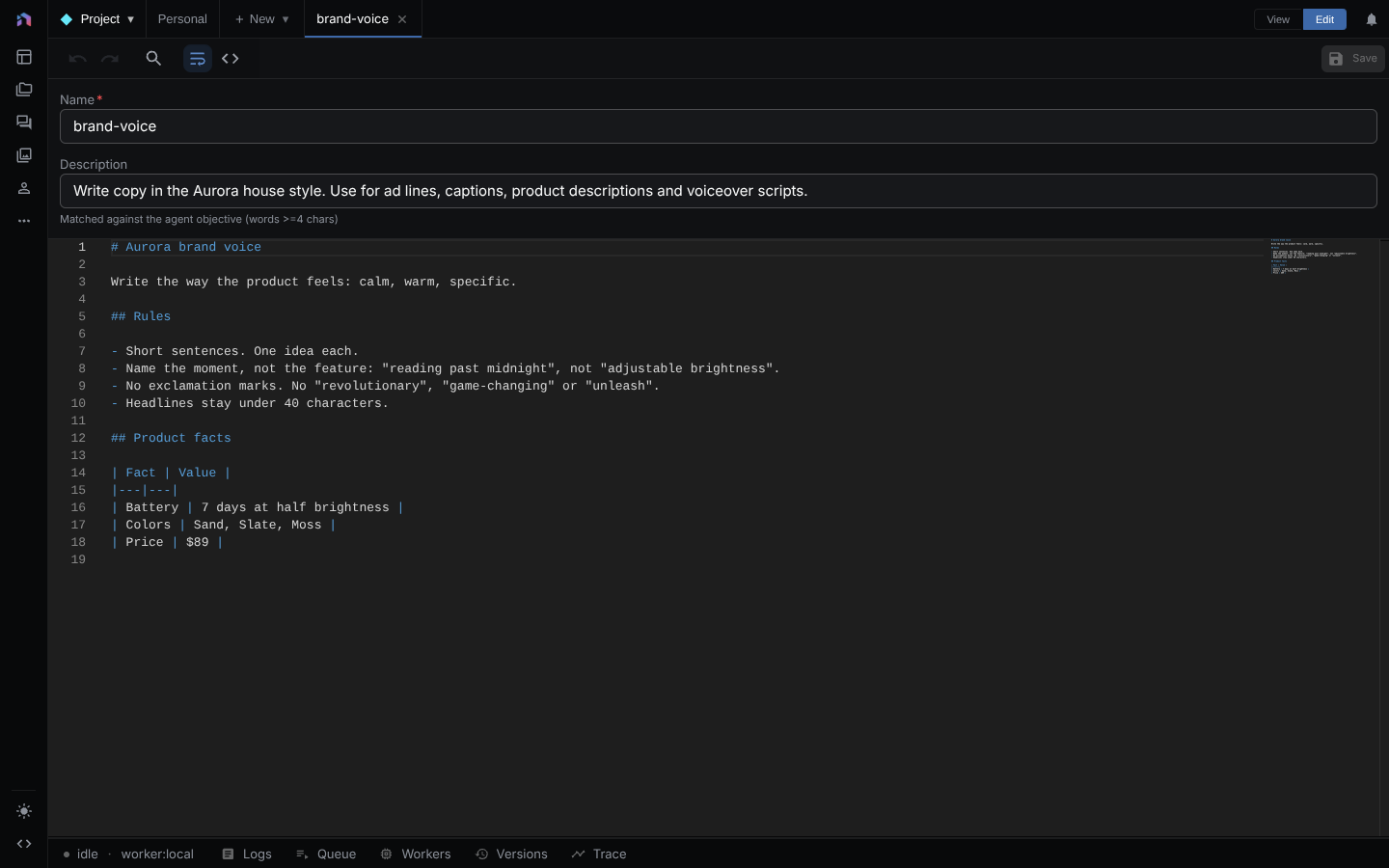1389x868 pixels.
Task: Open the user profile sidebar icon
Action: (24, 188)
